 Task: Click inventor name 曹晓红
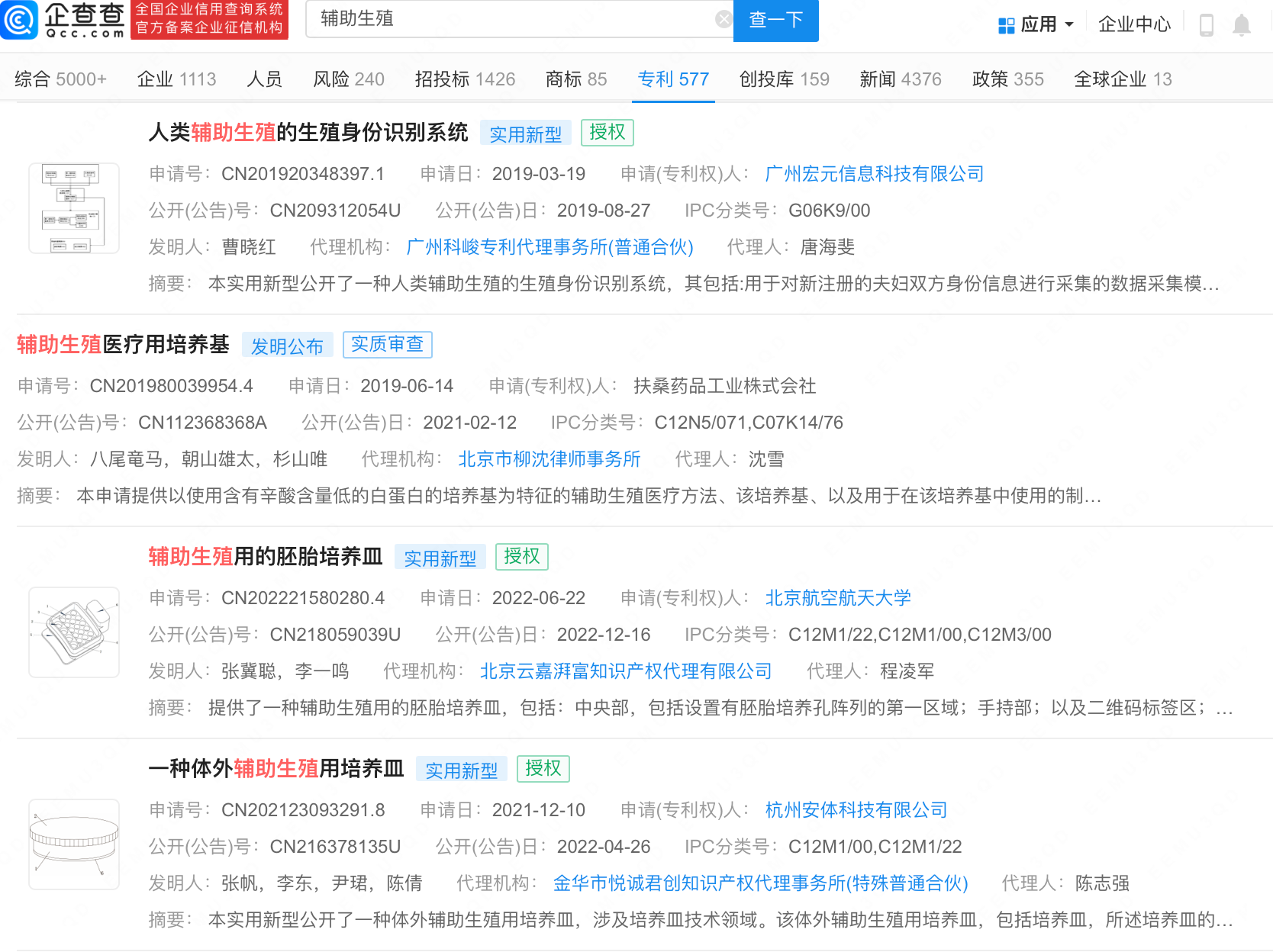pyautogui.click(x=249, y=247)
